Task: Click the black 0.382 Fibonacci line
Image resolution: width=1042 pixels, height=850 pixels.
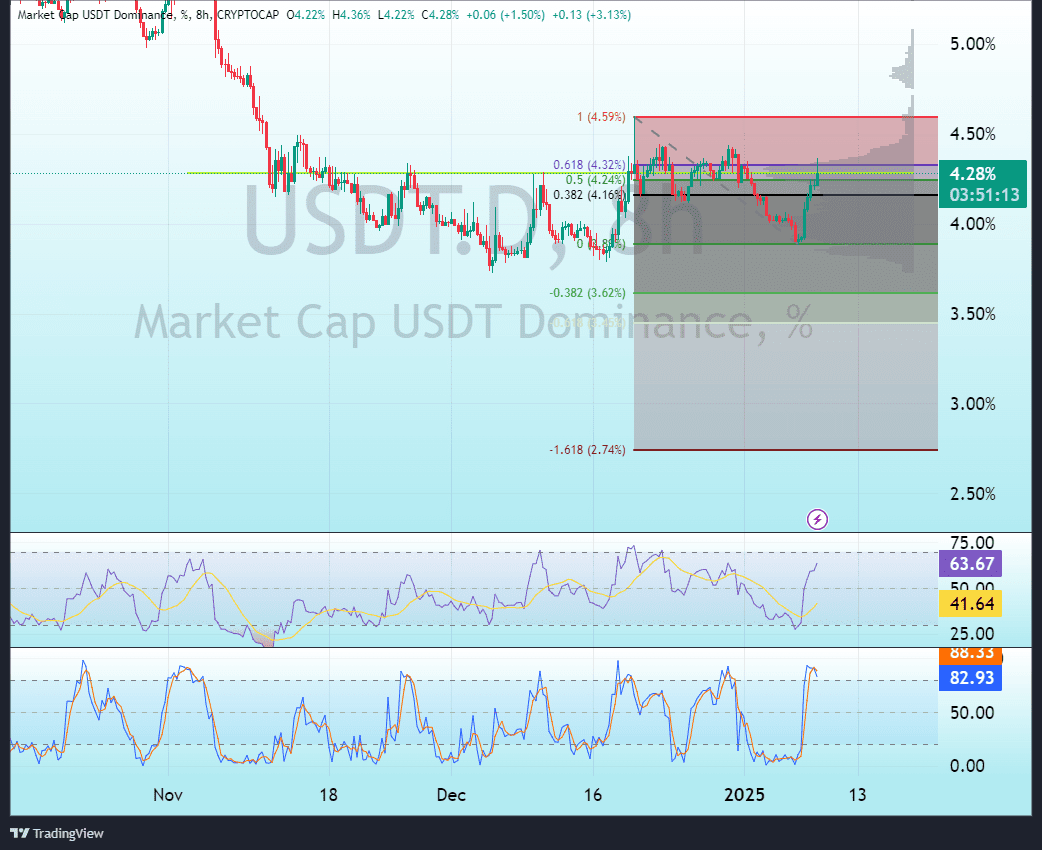Action: click(x=786, y=195)
